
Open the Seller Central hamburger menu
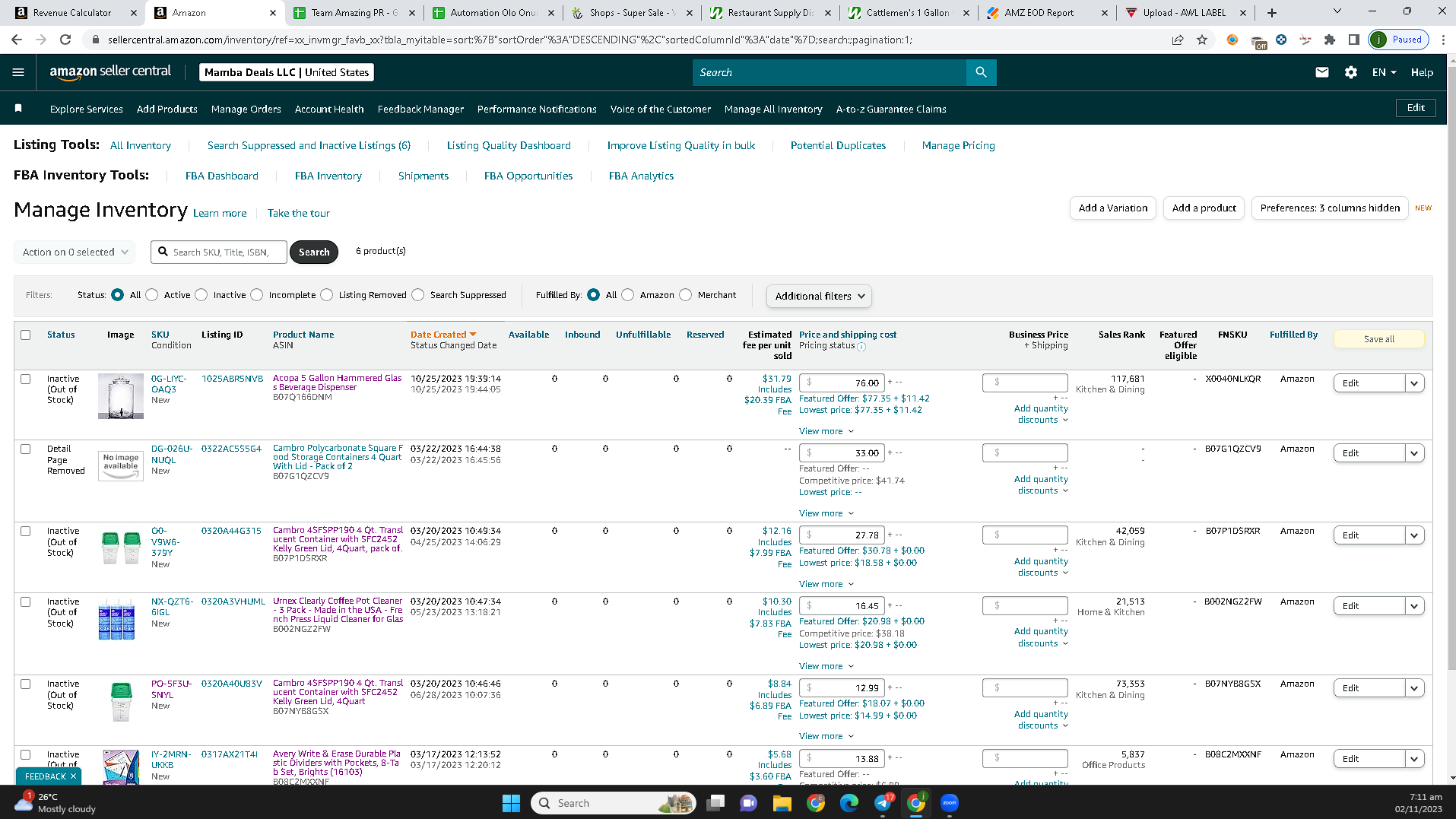(18, 72)
